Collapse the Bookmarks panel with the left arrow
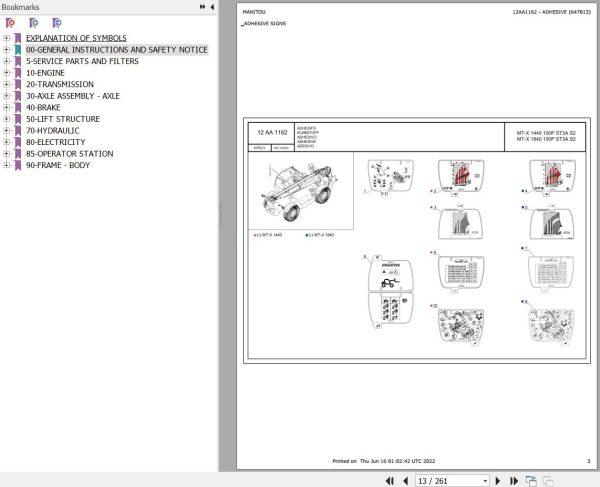600x487 pixels. [x=212, y=7]
